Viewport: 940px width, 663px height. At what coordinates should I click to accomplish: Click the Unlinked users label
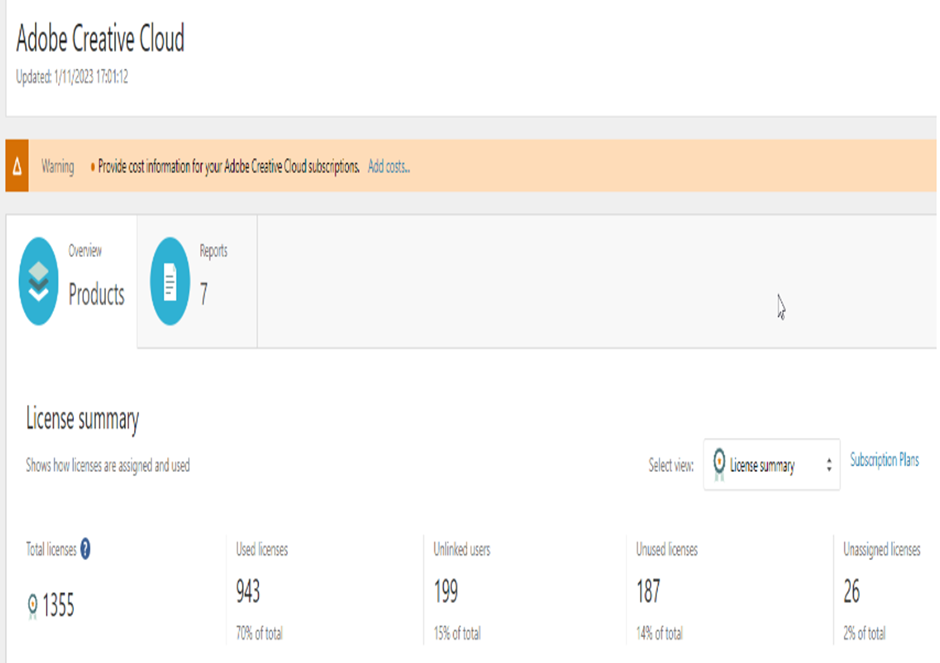point(462,549)
